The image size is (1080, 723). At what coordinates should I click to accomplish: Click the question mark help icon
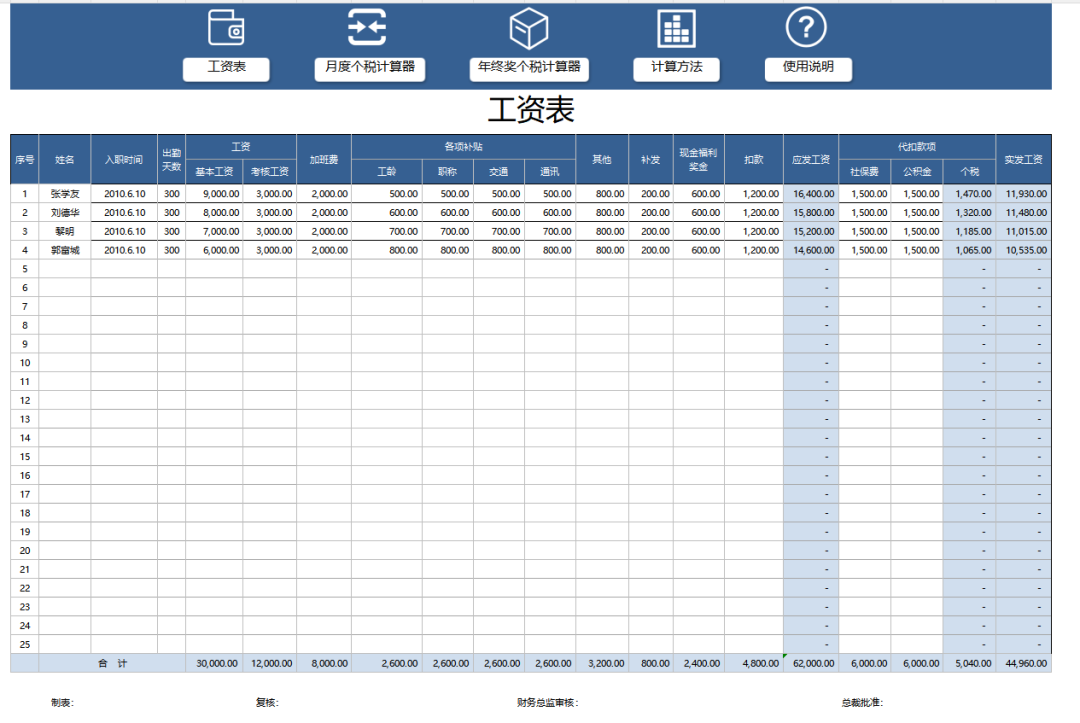pos(806,27)
